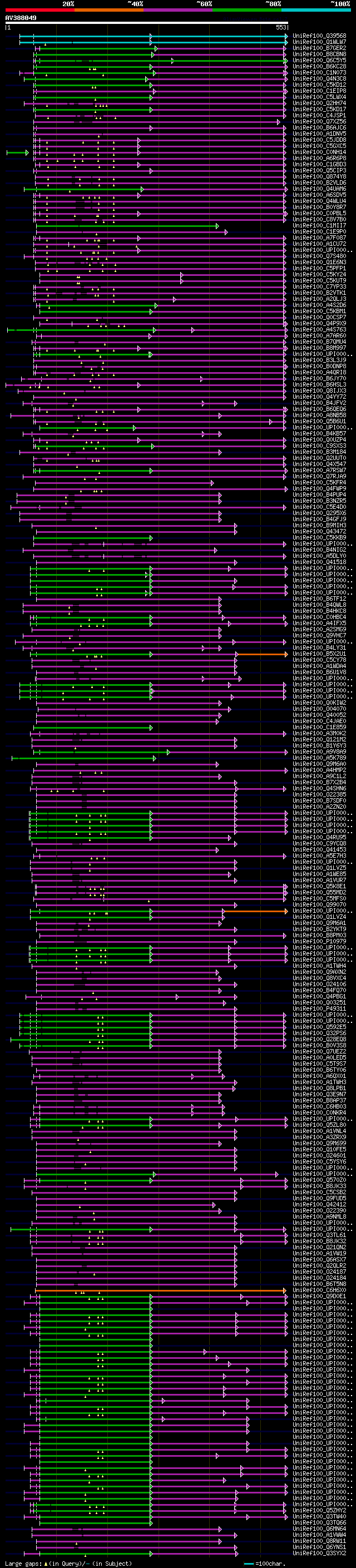The height and width of the screenshot is (1568, 356).
Task: Select the UniRef100_C5KY24 hit label
Action: click(319, 275)
